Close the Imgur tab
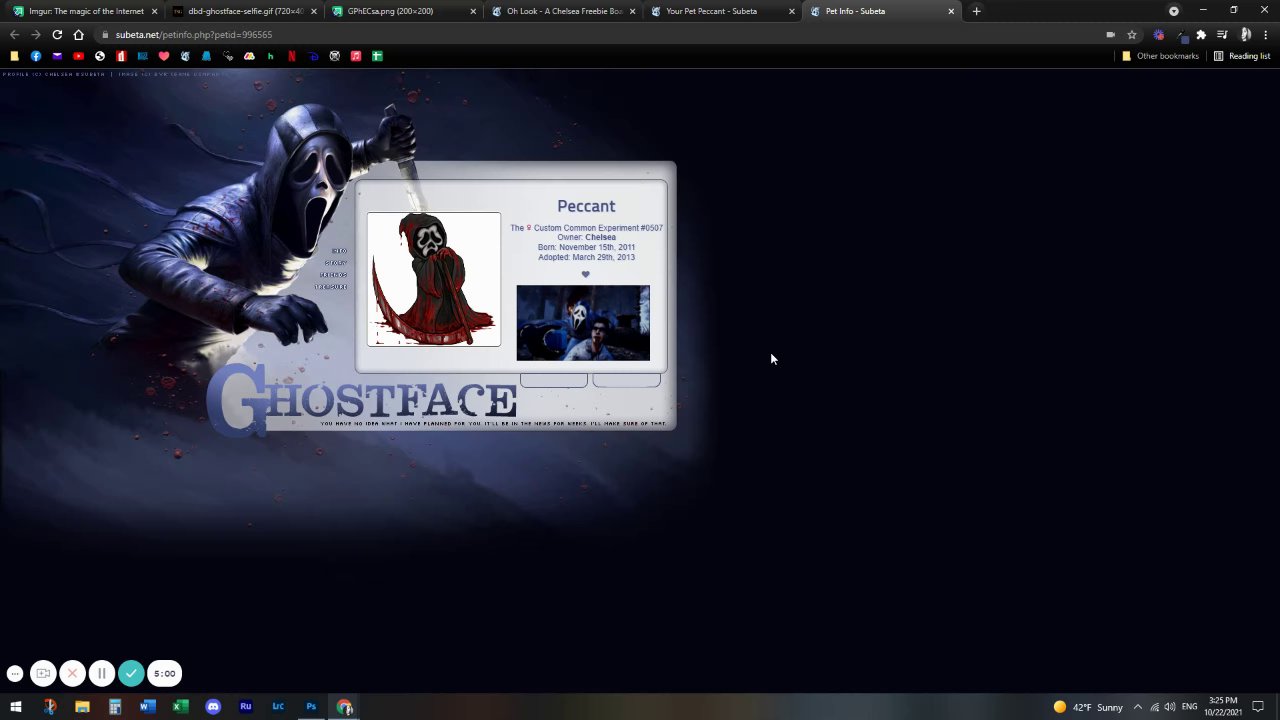 (154, 11)
